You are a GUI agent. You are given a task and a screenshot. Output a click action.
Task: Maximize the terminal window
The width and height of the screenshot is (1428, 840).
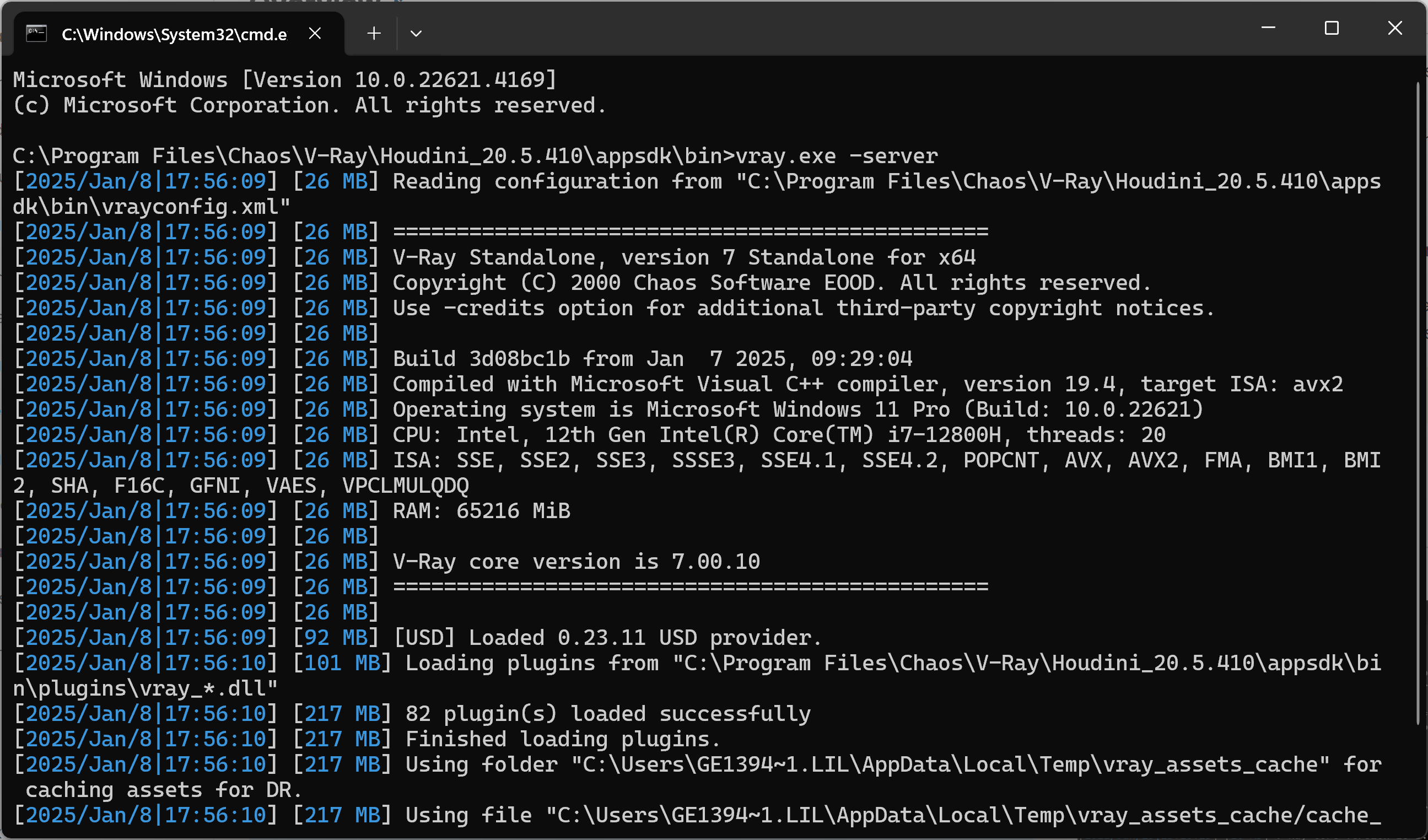pos(1332,28)
